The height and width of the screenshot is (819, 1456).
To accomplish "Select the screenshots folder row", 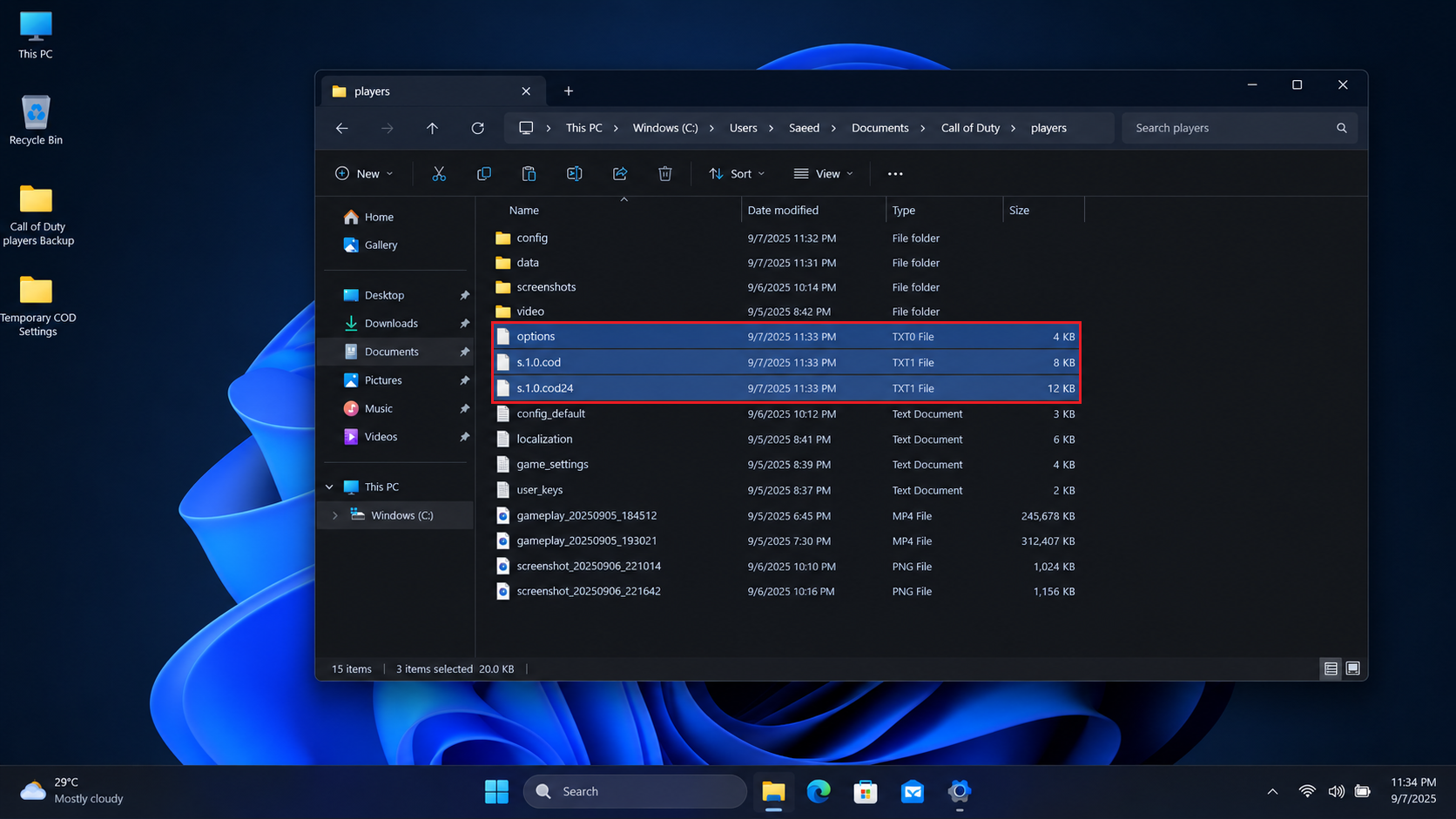I will [787, 287].
